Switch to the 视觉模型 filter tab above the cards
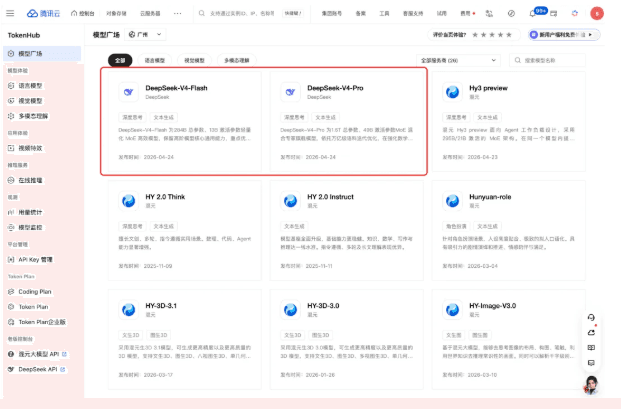621x409 pixels. 194,60
